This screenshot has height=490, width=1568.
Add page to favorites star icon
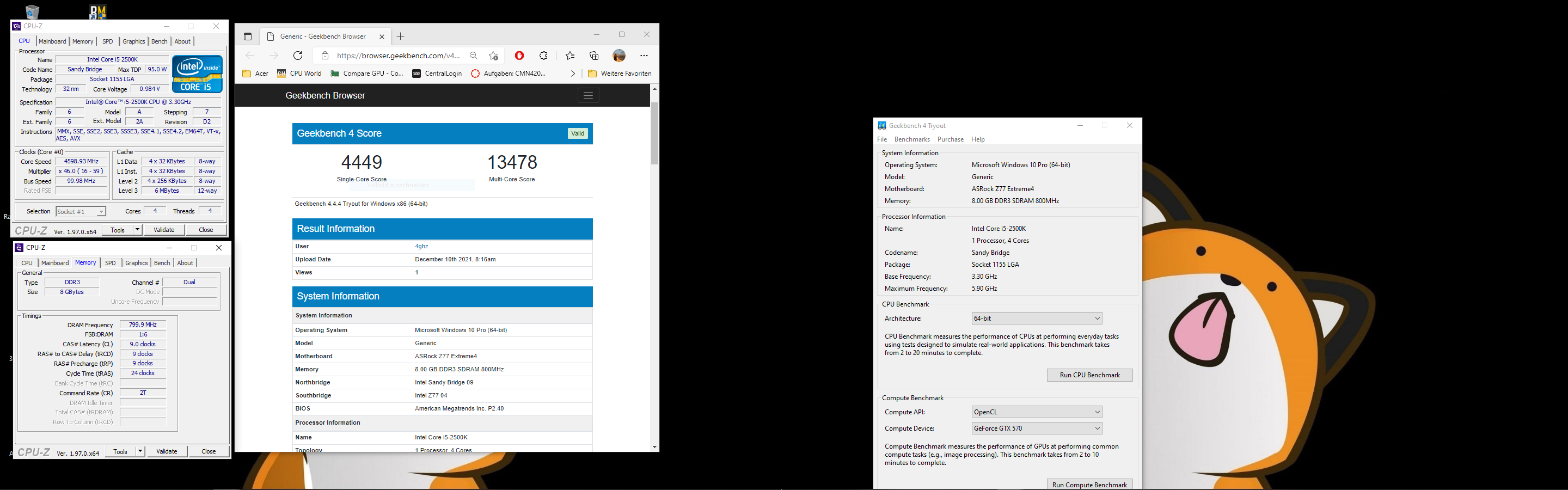coord(494,56)
